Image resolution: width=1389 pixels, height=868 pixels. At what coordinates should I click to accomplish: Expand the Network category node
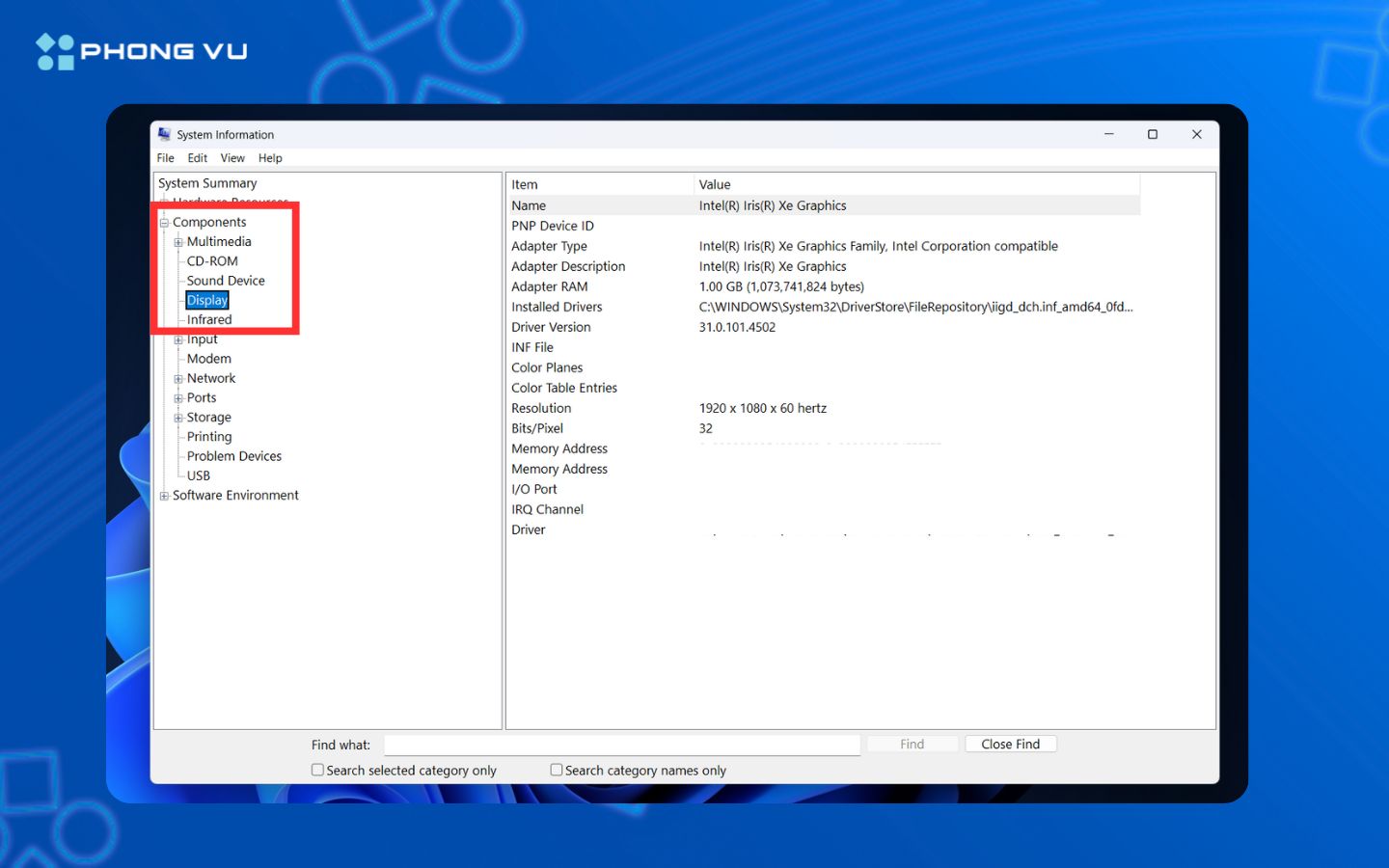click(178, 379)
